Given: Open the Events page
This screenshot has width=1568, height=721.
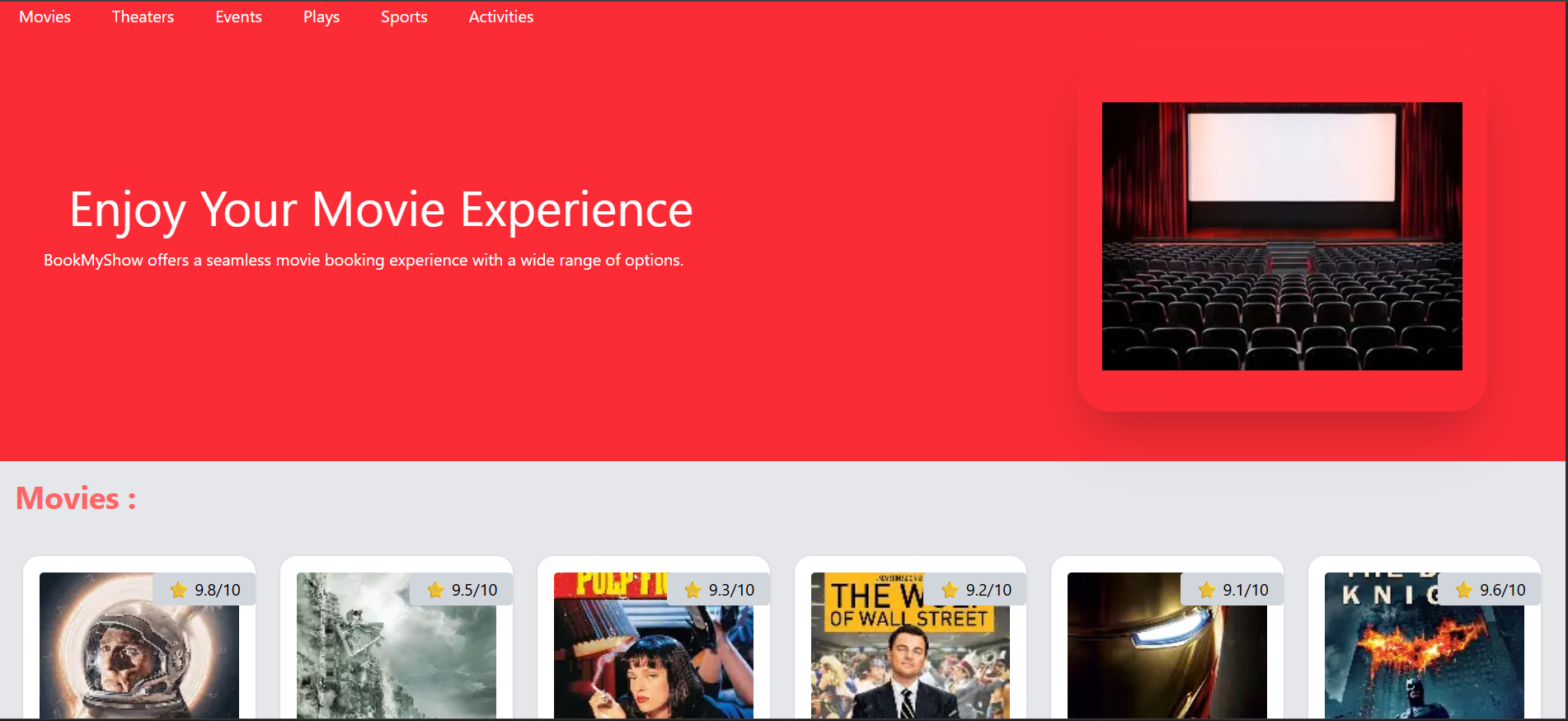Looking at the screenshot, I should (x=238, y=16).
